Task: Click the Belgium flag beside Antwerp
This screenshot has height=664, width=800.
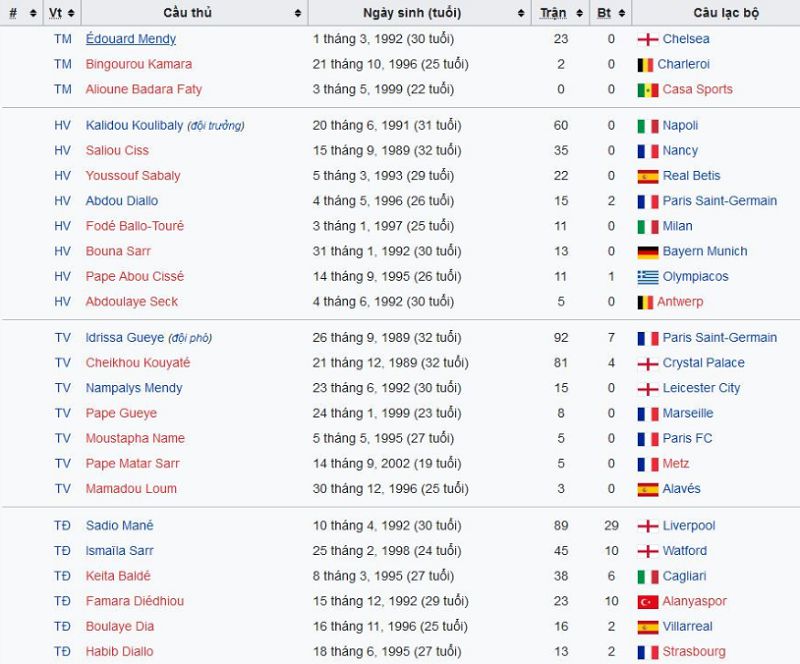Action: click(x=645, y=302)
